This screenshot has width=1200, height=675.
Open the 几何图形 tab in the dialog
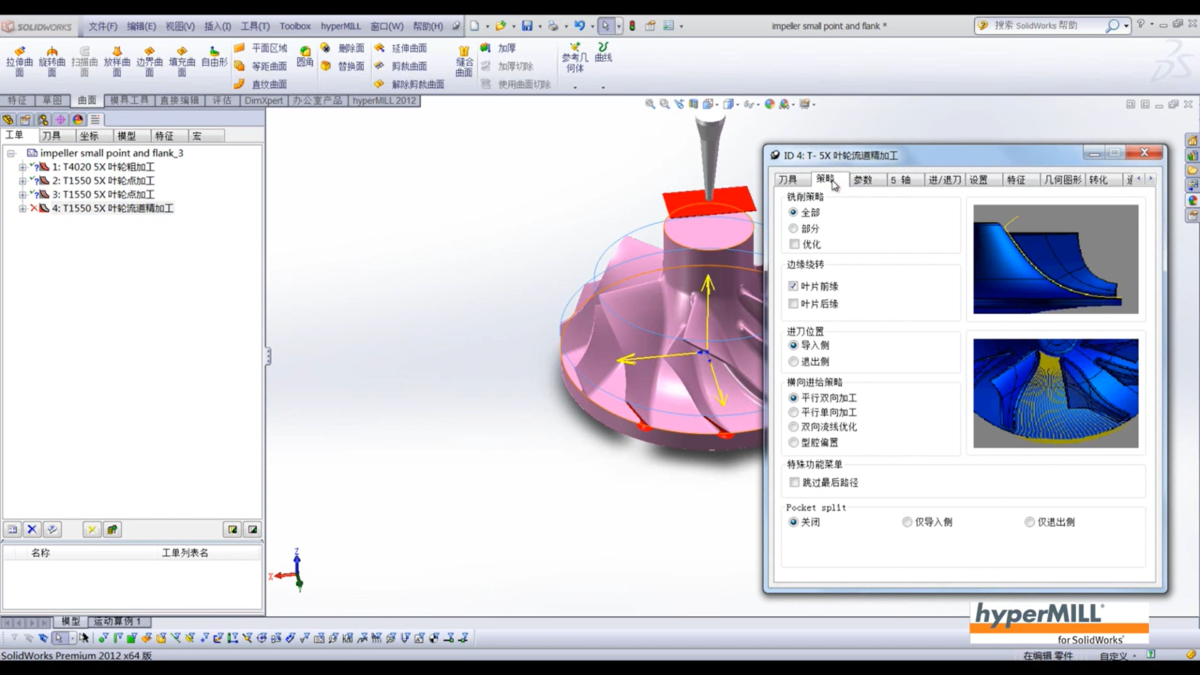coord(1063,180)
